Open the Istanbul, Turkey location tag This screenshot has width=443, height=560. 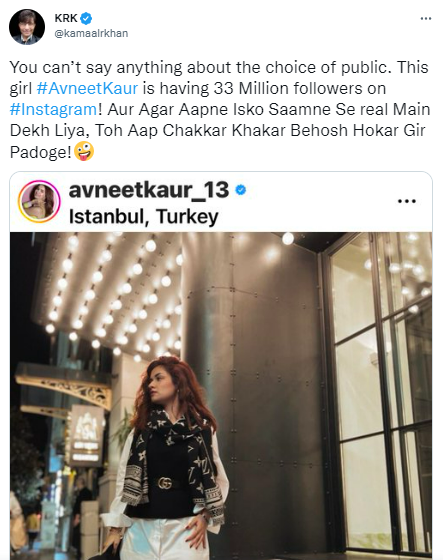click(144, 216)
